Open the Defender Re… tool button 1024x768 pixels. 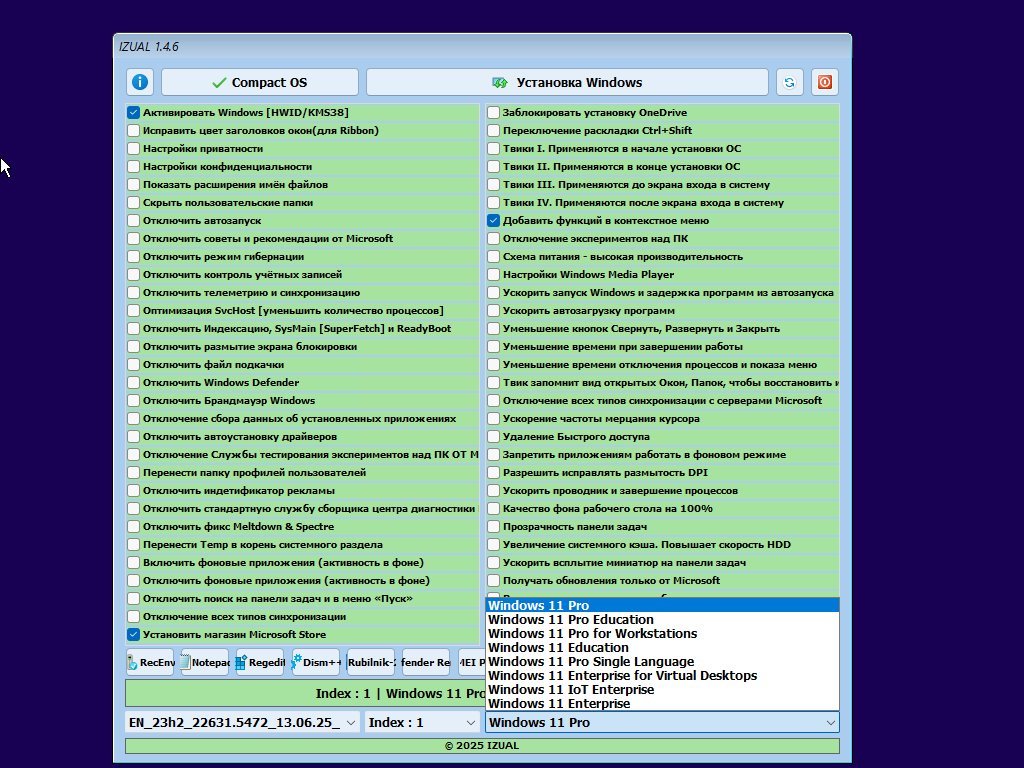click(426, 662)
